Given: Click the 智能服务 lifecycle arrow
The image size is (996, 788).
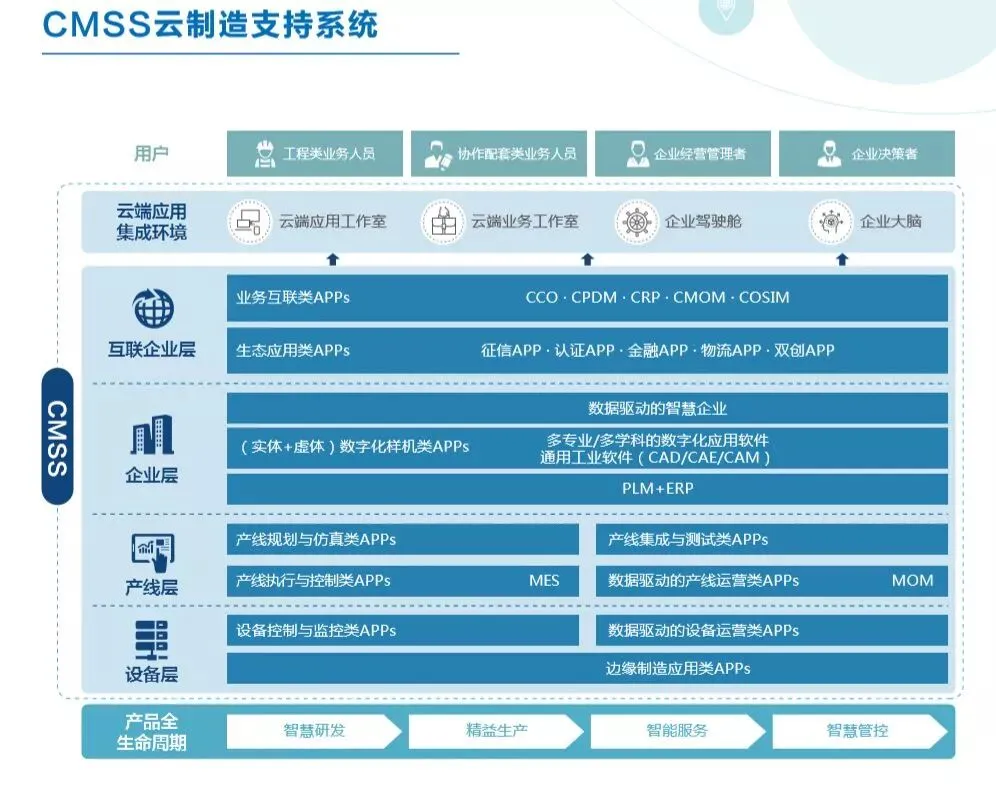Looking at the screenshot, I should 678,731.
